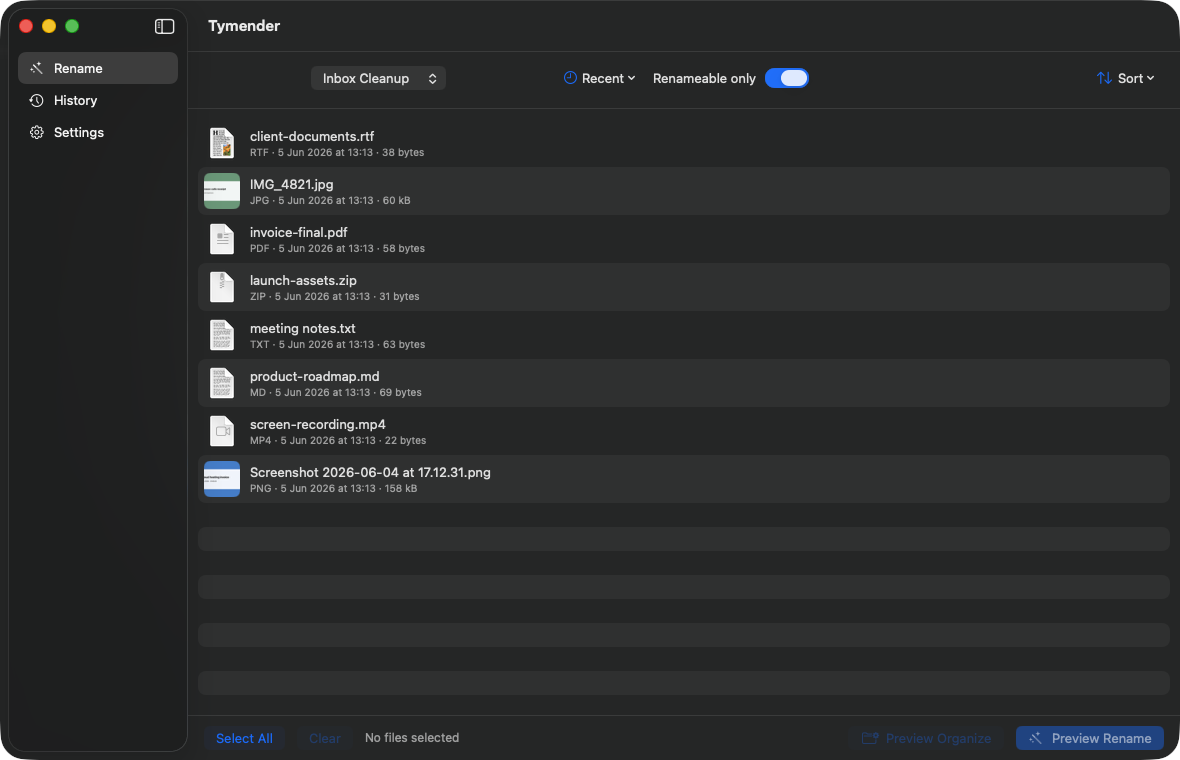Select the invoice-final.pdf file name
The width and height of the screenshot is (1180, 760).
click(x=299, y=233)
